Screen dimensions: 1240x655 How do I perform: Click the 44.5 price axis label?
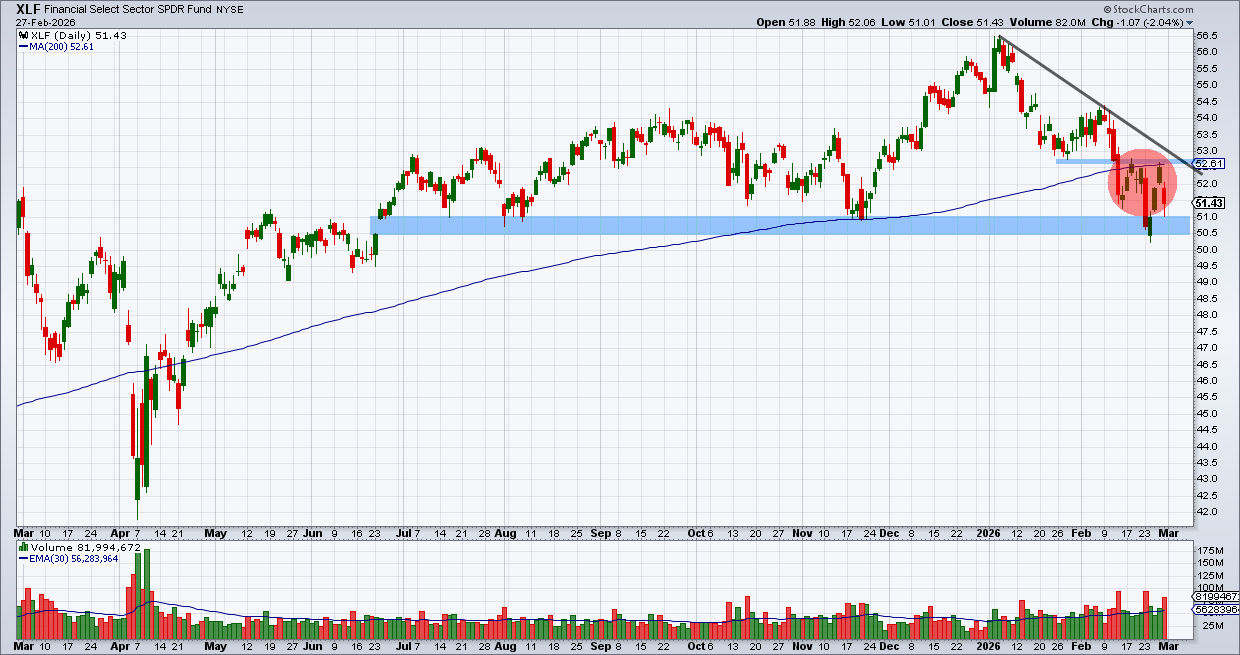coord(1206,430)
